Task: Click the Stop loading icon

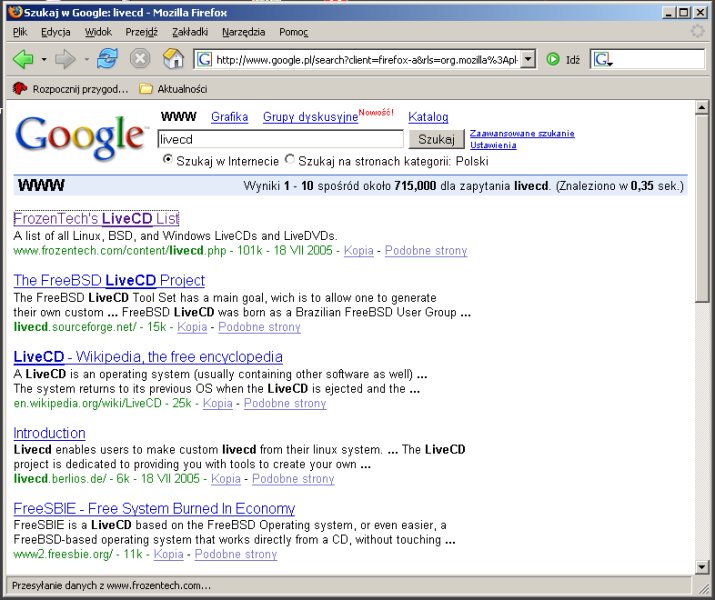Action: (140, 59)
